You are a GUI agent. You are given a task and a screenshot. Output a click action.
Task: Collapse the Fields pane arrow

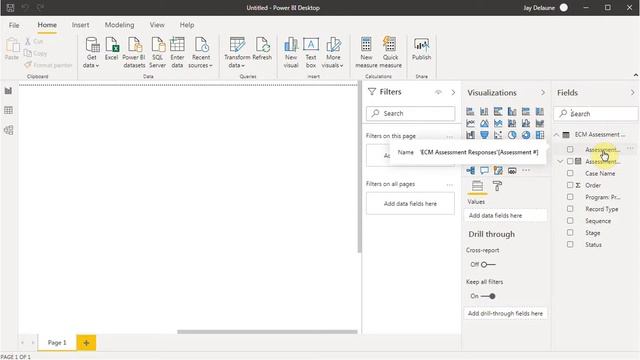coord(632,93)
